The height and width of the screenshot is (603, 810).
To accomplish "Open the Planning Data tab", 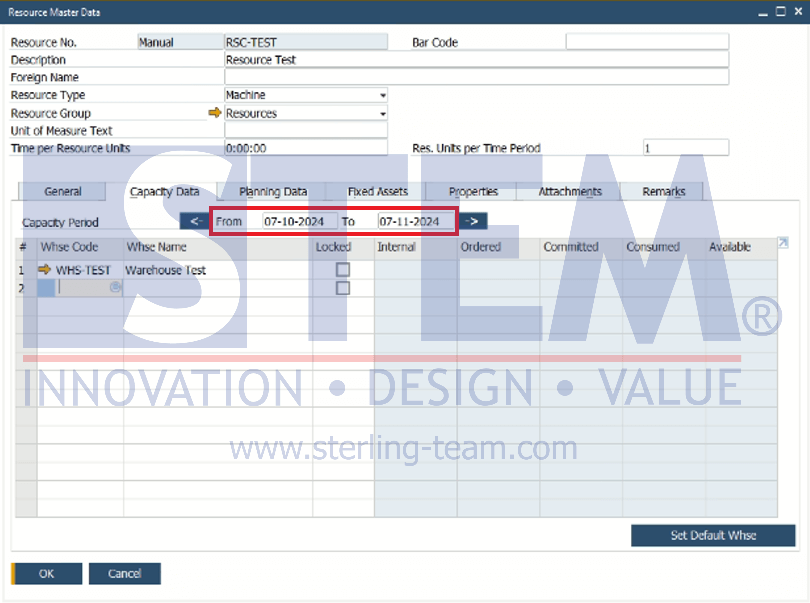I will click(273, 192).
